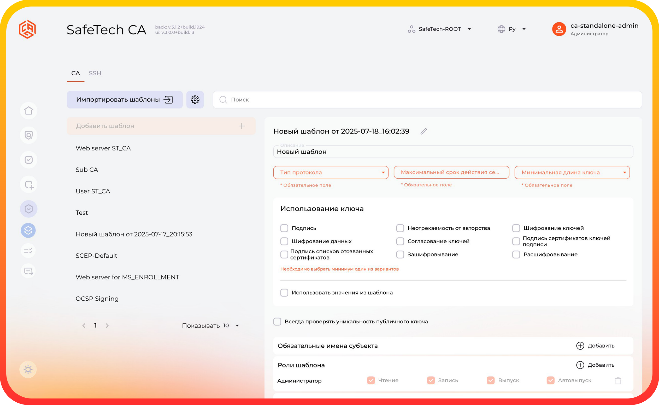Select the SCEP Default template
Screen dimensions: 659x405
(x=97, y=255)
